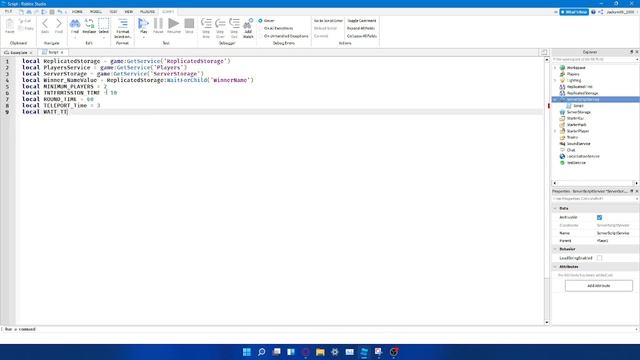The image size is (640, 360).
Task: Switch to the VIEW ribbon tab
Action: click(129, 12)
